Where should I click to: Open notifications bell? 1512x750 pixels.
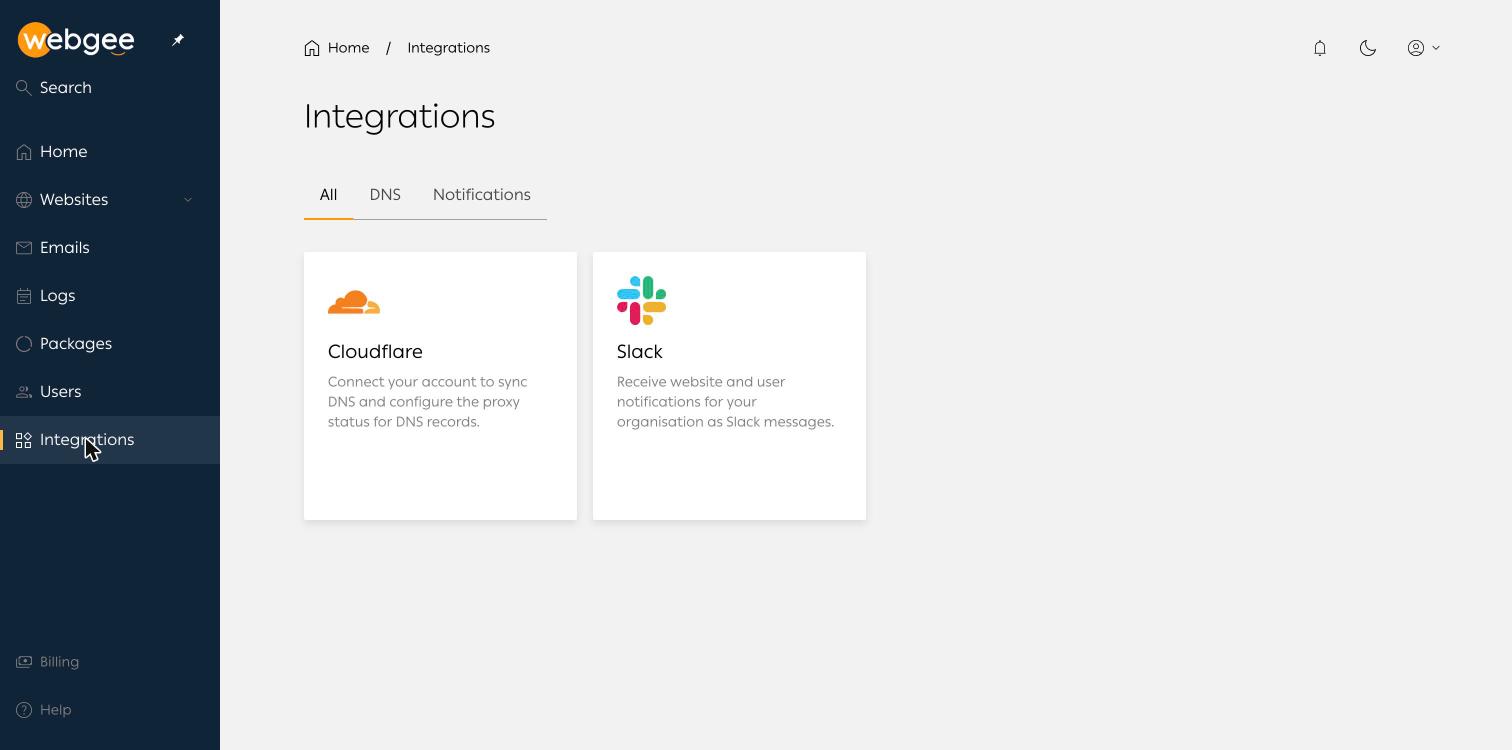pos(1320,48)
